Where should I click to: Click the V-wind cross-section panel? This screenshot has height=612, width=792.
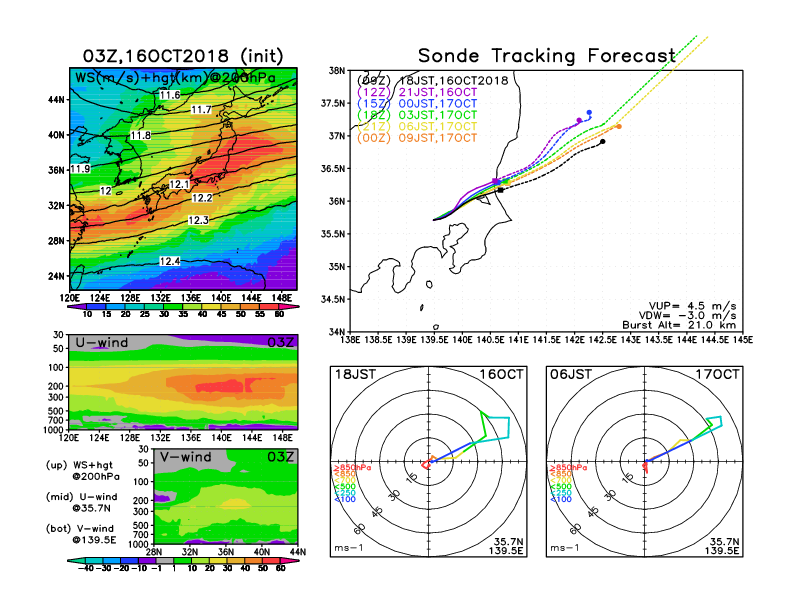pos(226,496)
